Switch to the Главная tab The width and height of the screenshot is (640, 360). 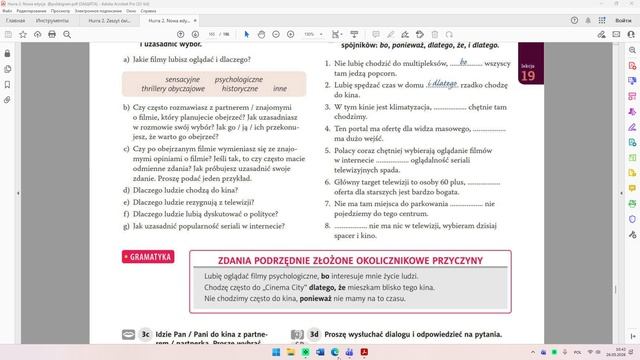coord(16,20)
